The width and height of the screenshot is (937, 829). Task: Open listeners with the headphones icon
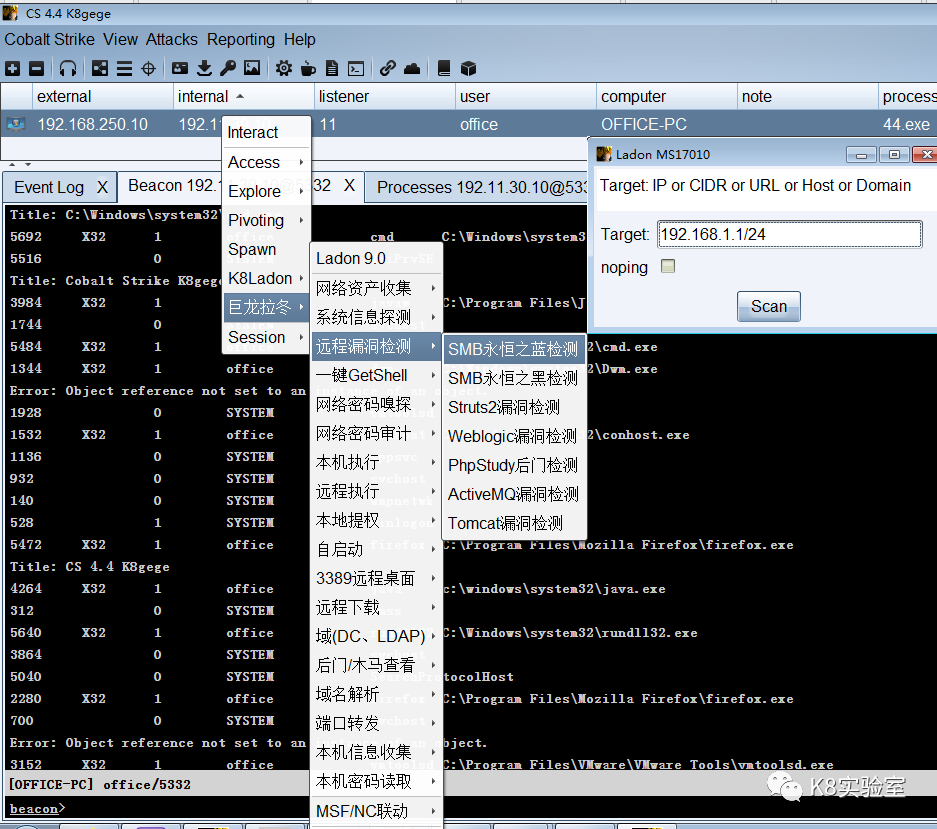click(68, 69)
